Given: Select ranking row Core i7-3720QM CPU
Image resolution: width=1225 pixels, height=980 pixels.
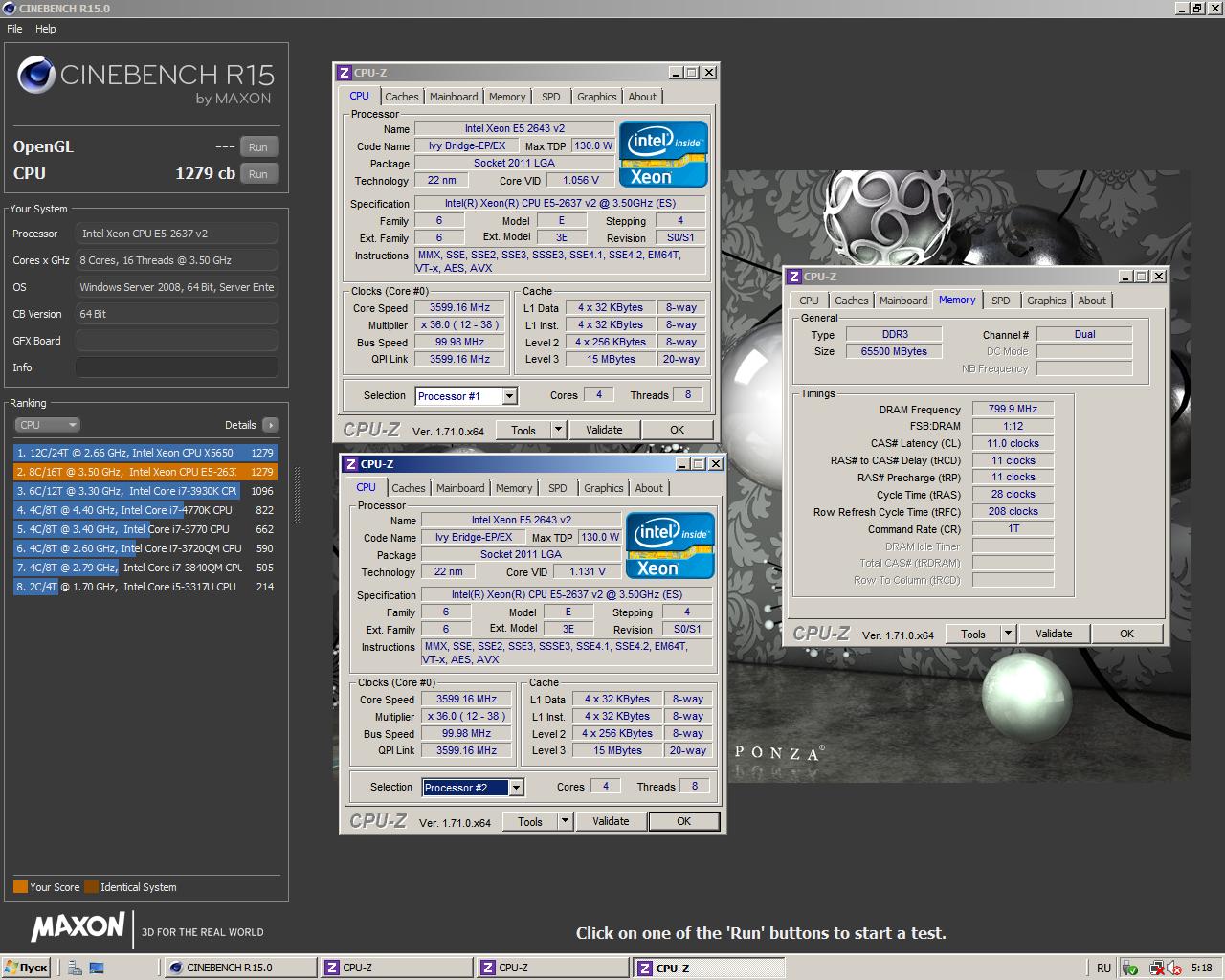Looking at the screenshot, I should pos(145,548).
